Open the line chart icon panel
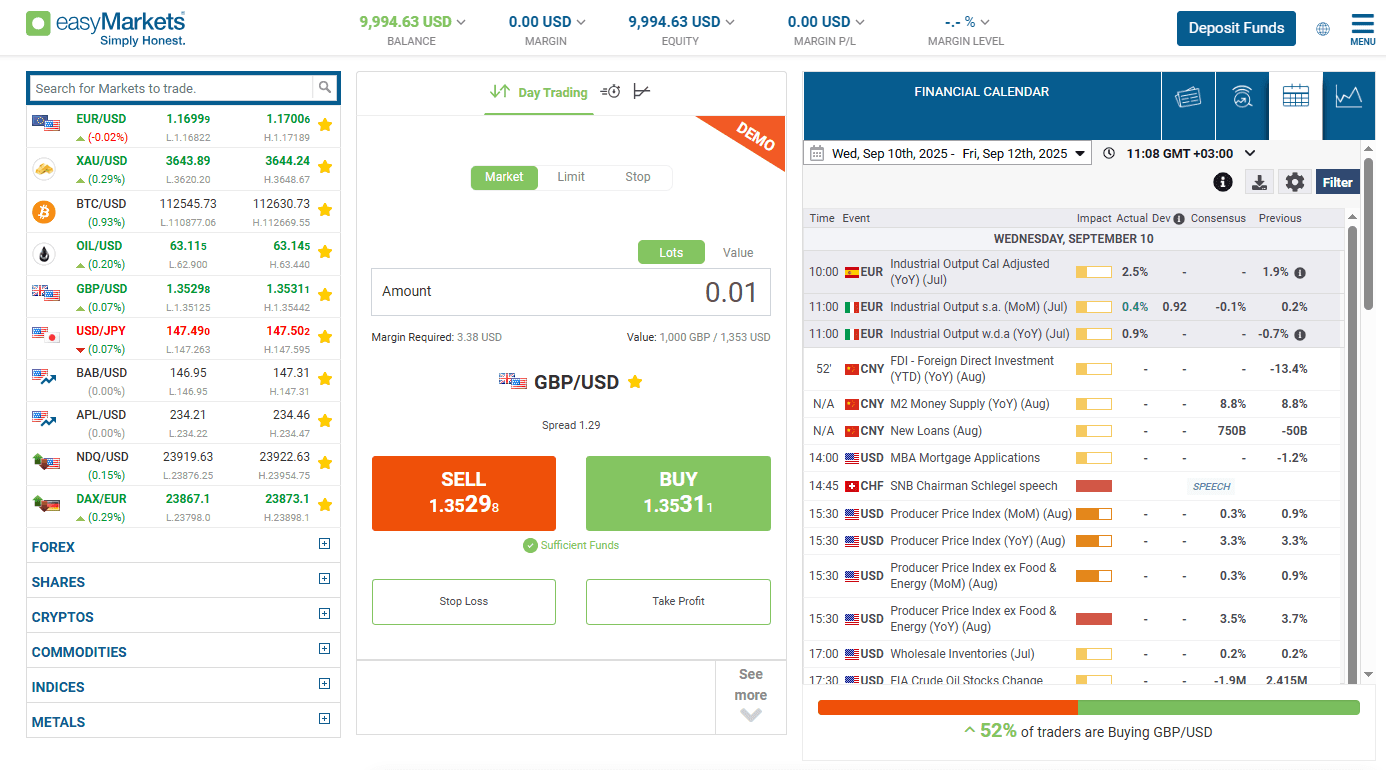 pos(1349,97)
